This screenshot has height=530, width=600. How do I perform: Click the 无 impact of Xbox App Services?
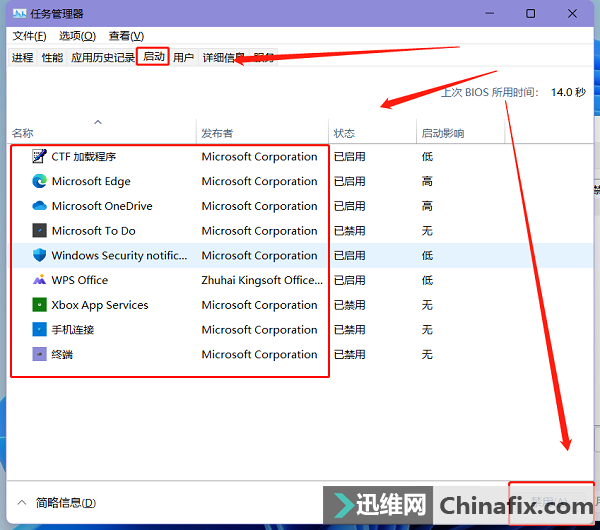(427, 305)
